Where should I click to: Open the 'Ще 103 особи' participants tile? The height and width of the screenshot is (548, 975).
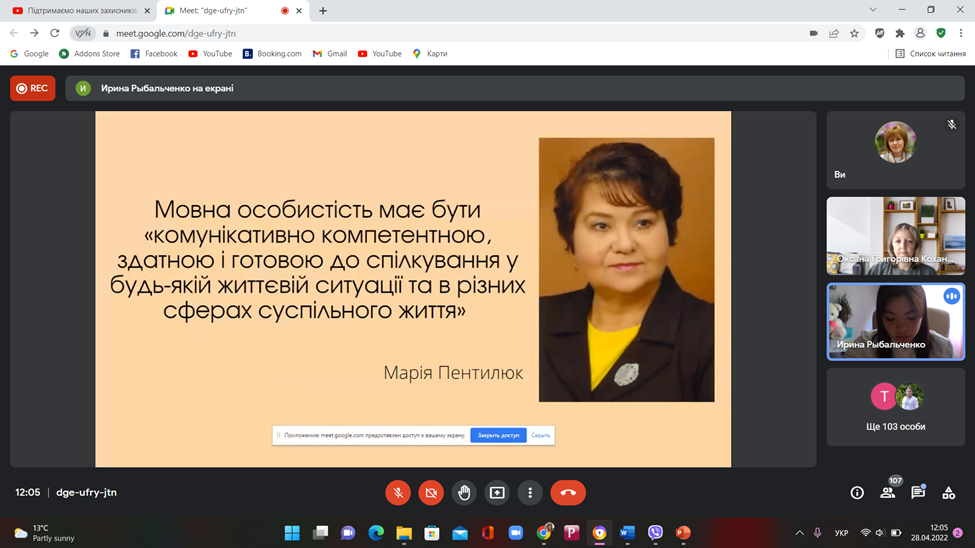pos(895,407)
